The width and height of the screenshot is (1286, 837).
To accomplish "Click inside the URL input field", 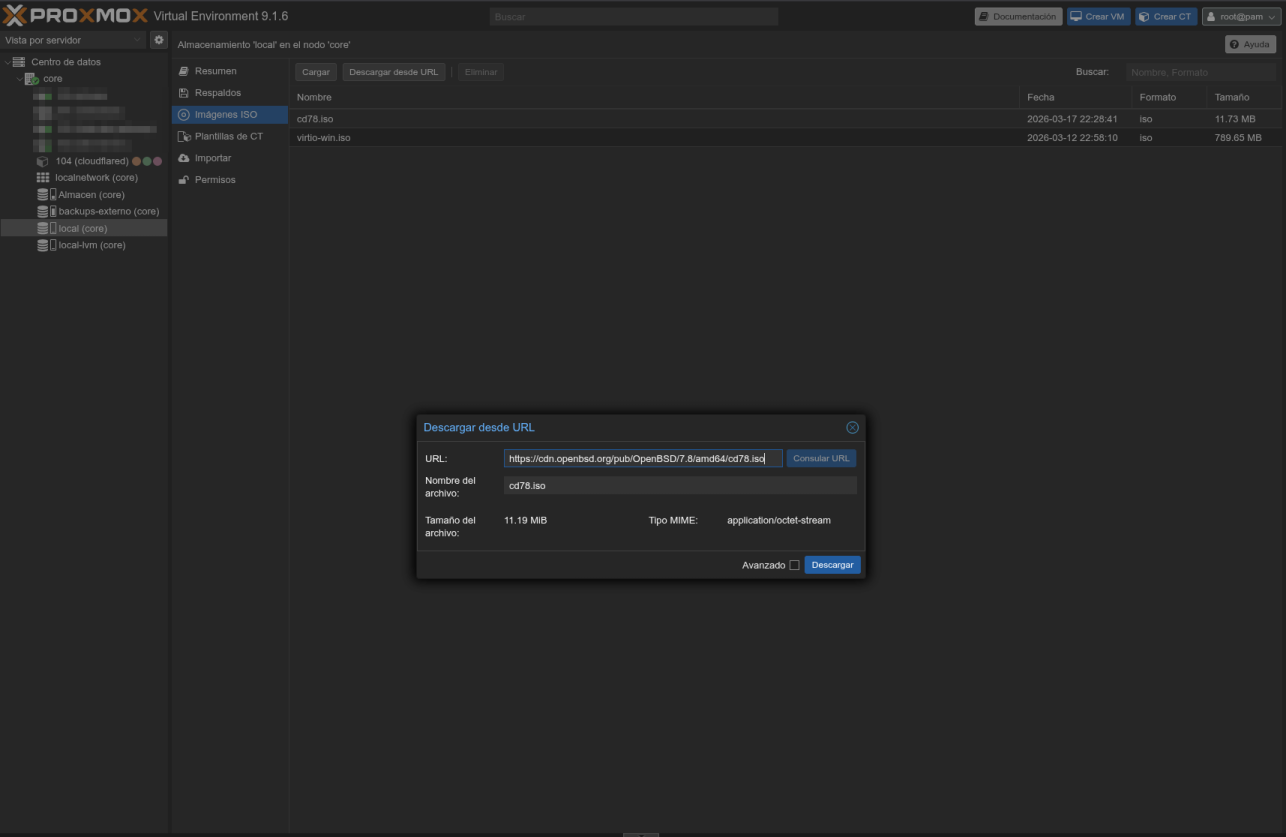I will point(640,458).
